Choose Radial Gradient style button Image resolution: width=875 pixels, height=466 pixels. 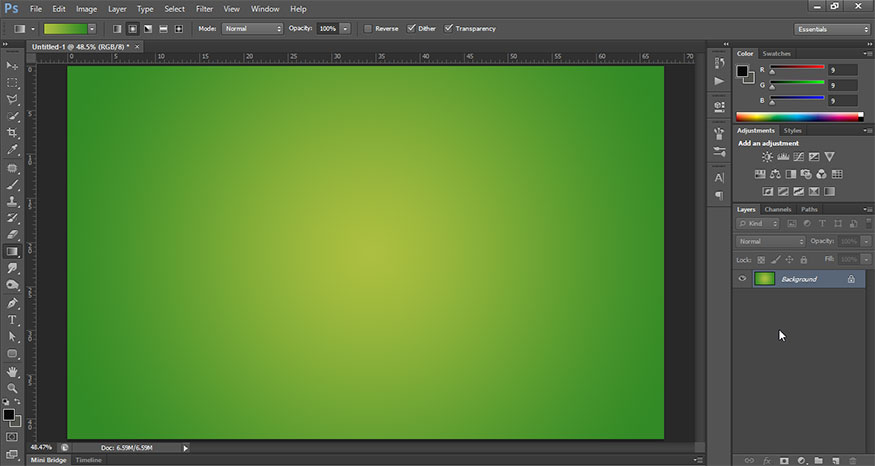click(133, 28)
